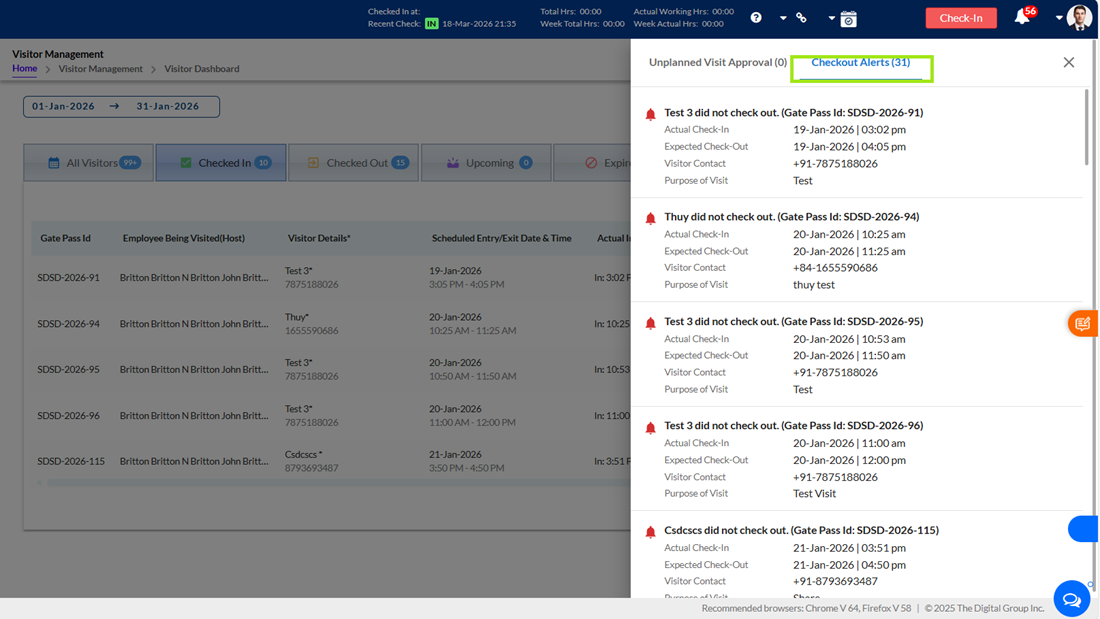Screen dimensions: 1100x619
Task: Select the Checkout Alerts (31) tab
Action: (x=861, y=62)
